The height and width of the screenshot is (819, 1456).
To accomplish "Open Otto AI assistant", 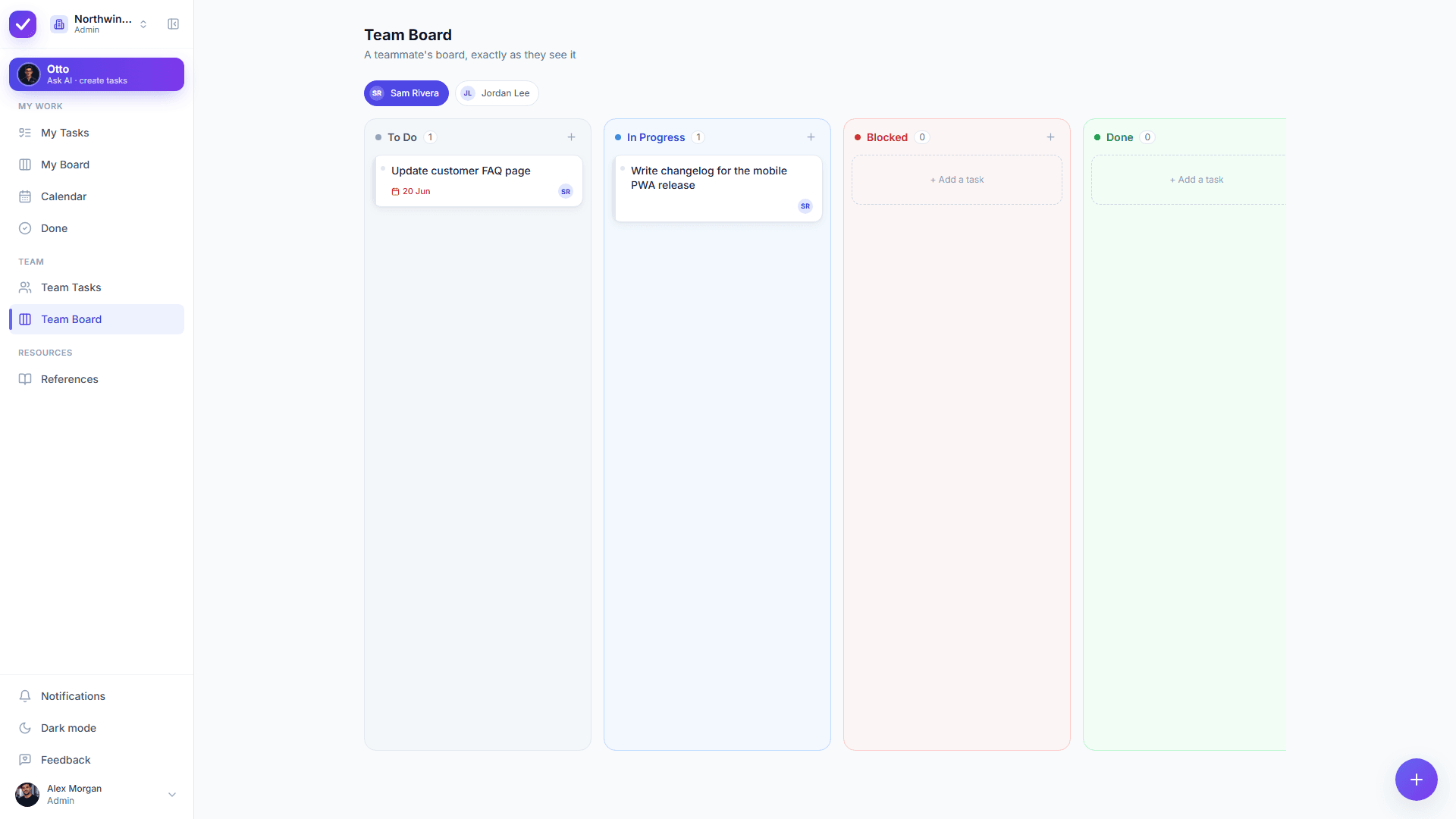I will [x=96, y=74].
